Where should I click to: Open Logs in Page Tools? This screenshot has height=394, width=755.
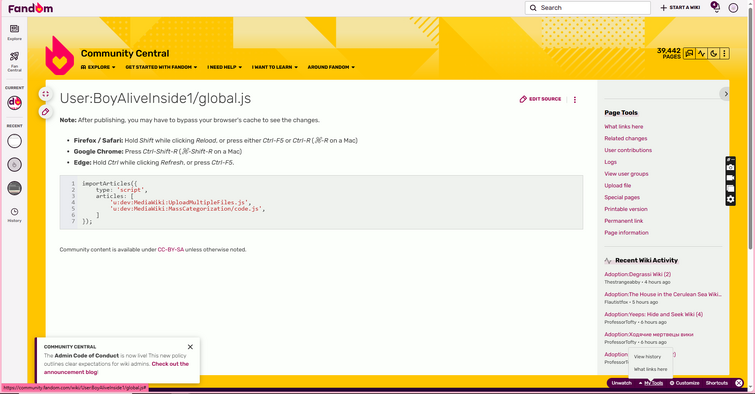(610, 162)
